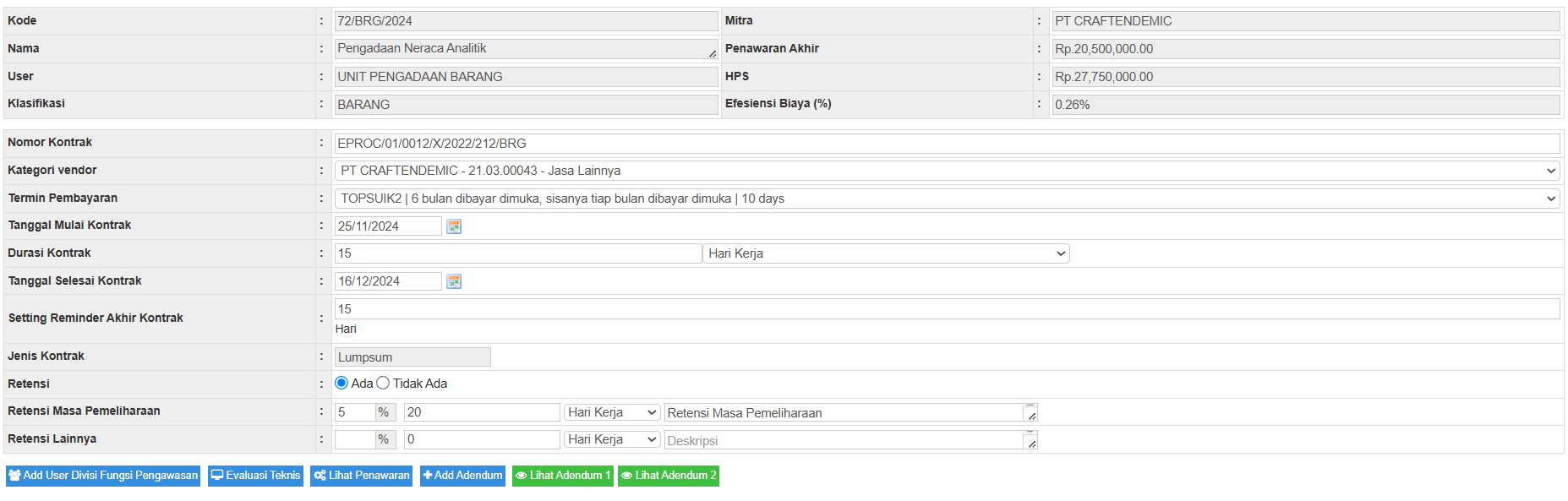Open the Retensi Lainnya unit dropdown
Viewport: 1568px width, 501px height.
[x=612, y=439]
